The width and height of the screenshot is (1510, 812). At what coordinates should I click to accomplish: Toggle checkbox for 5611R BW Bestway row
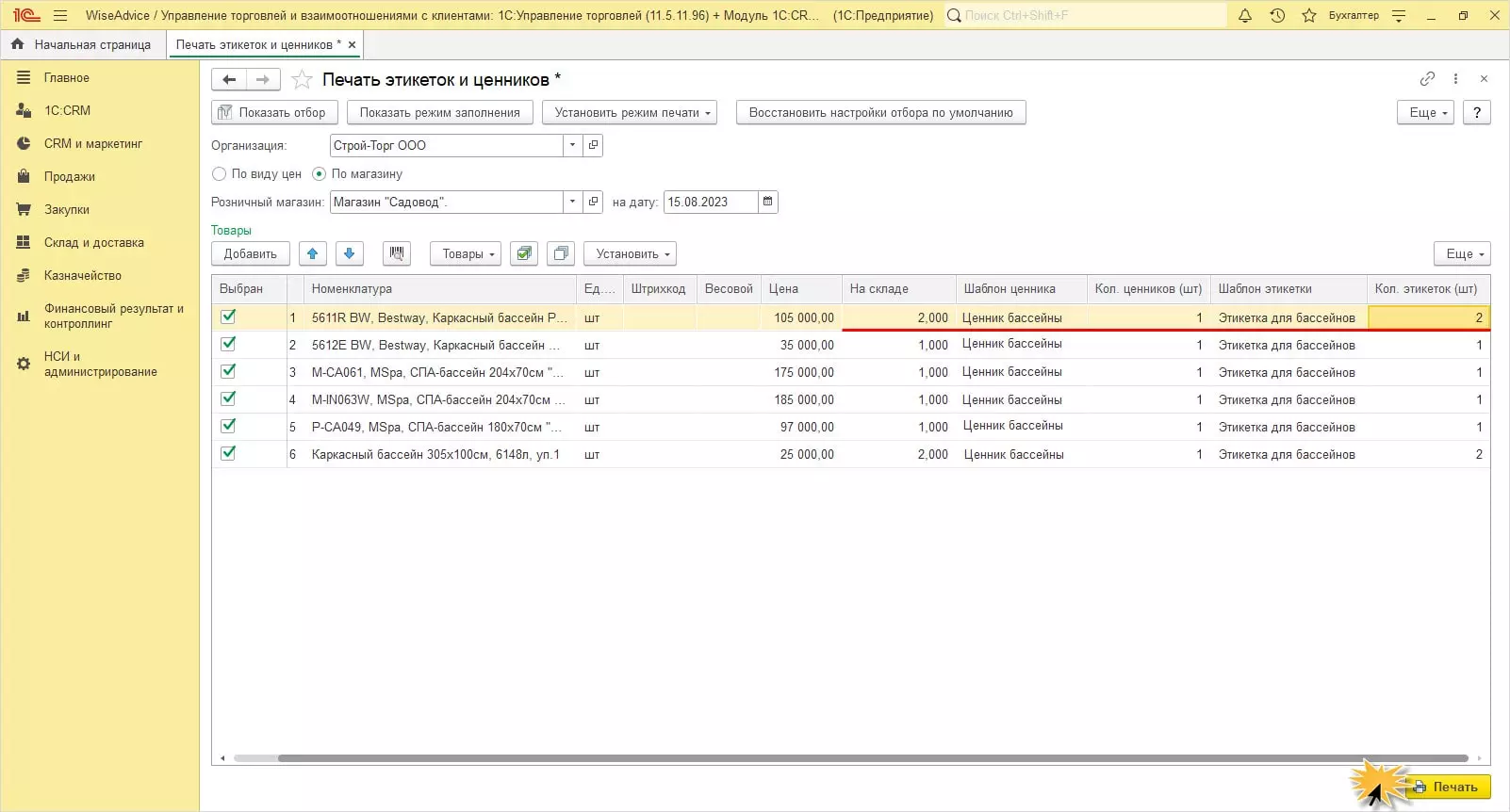pos(228,317)
